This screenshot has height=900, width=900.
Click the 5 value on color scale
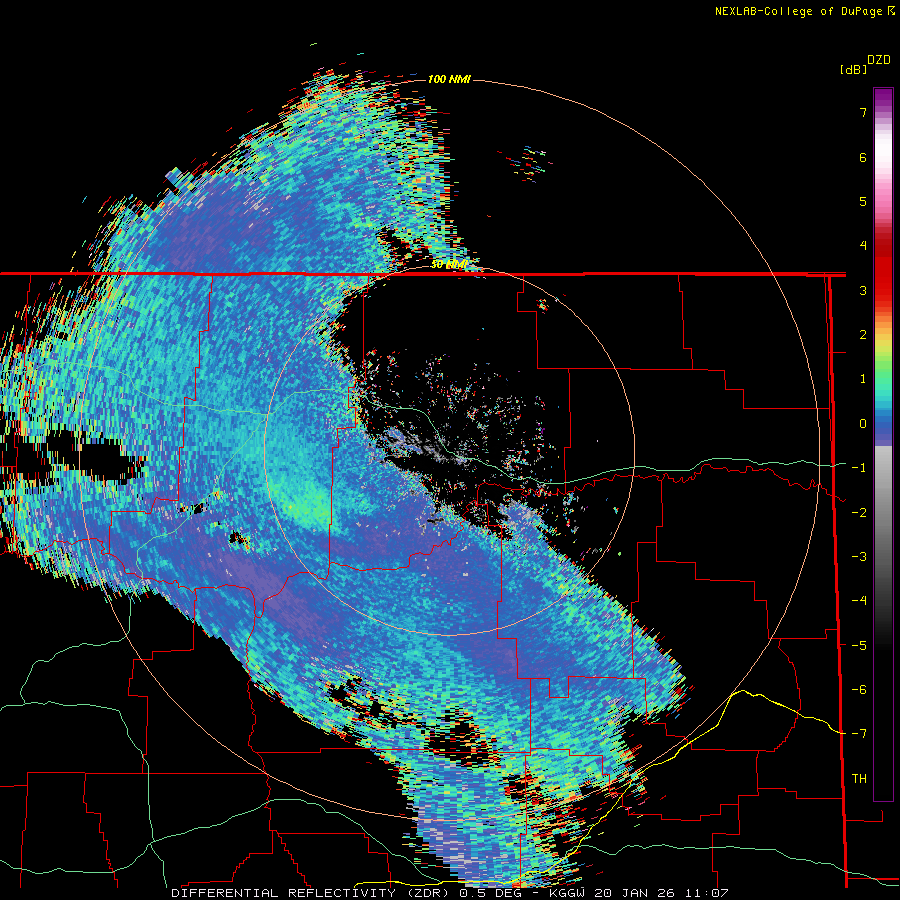[x=863, y=201]
